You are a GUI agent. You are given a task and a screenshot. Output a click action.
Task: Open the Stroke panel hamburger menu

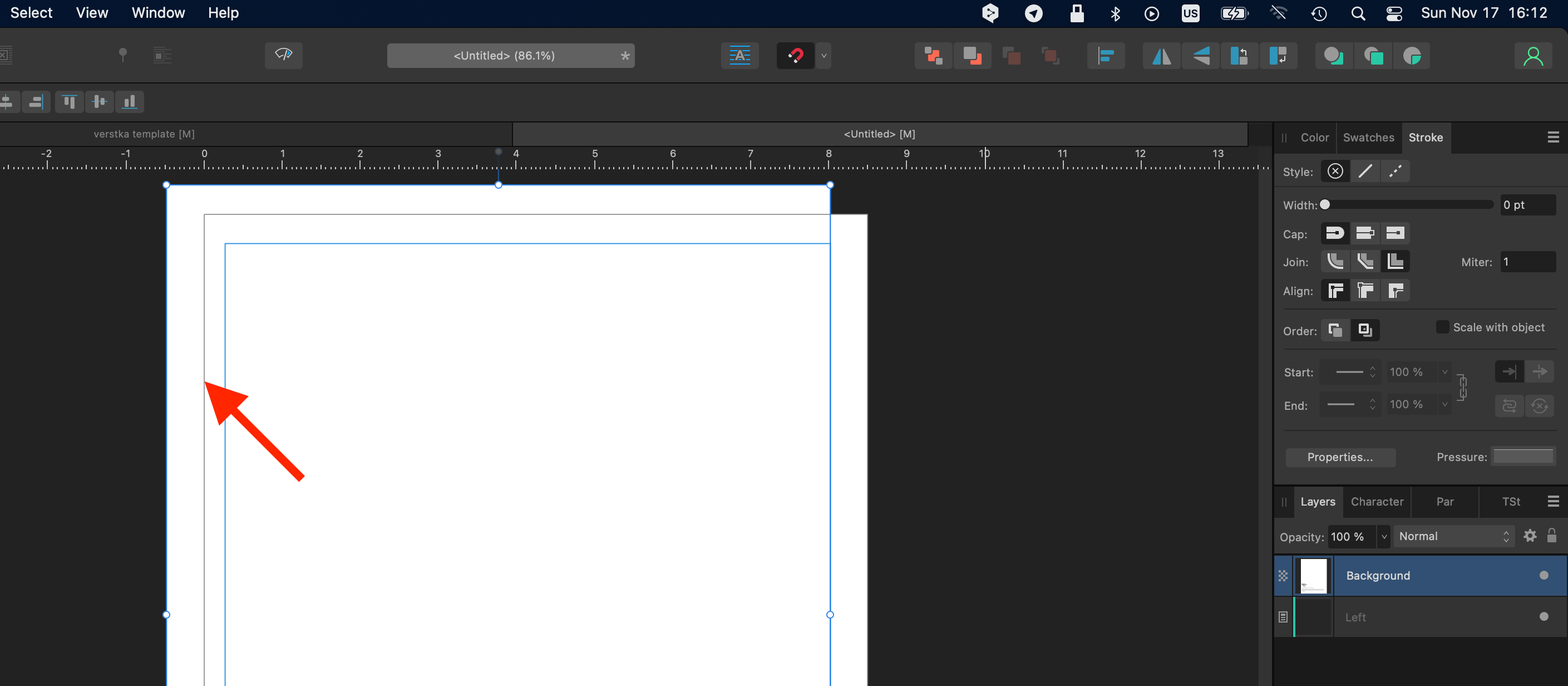pos(1553,137)
